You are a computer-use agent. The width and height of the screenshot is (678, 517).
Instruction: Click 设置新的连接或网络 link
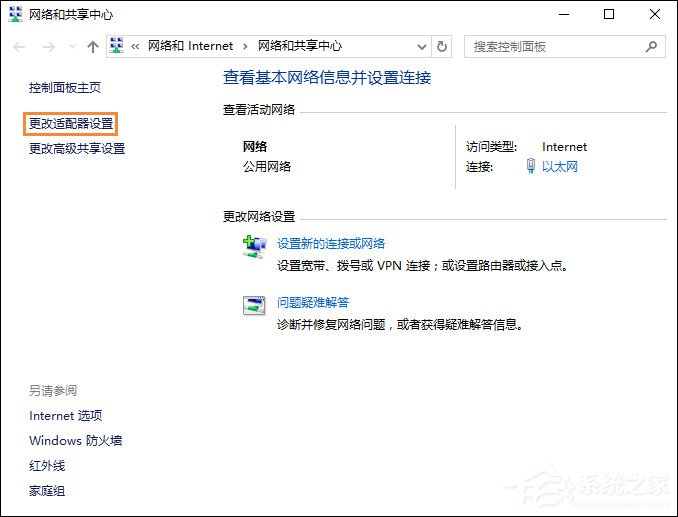coord(331,243)
